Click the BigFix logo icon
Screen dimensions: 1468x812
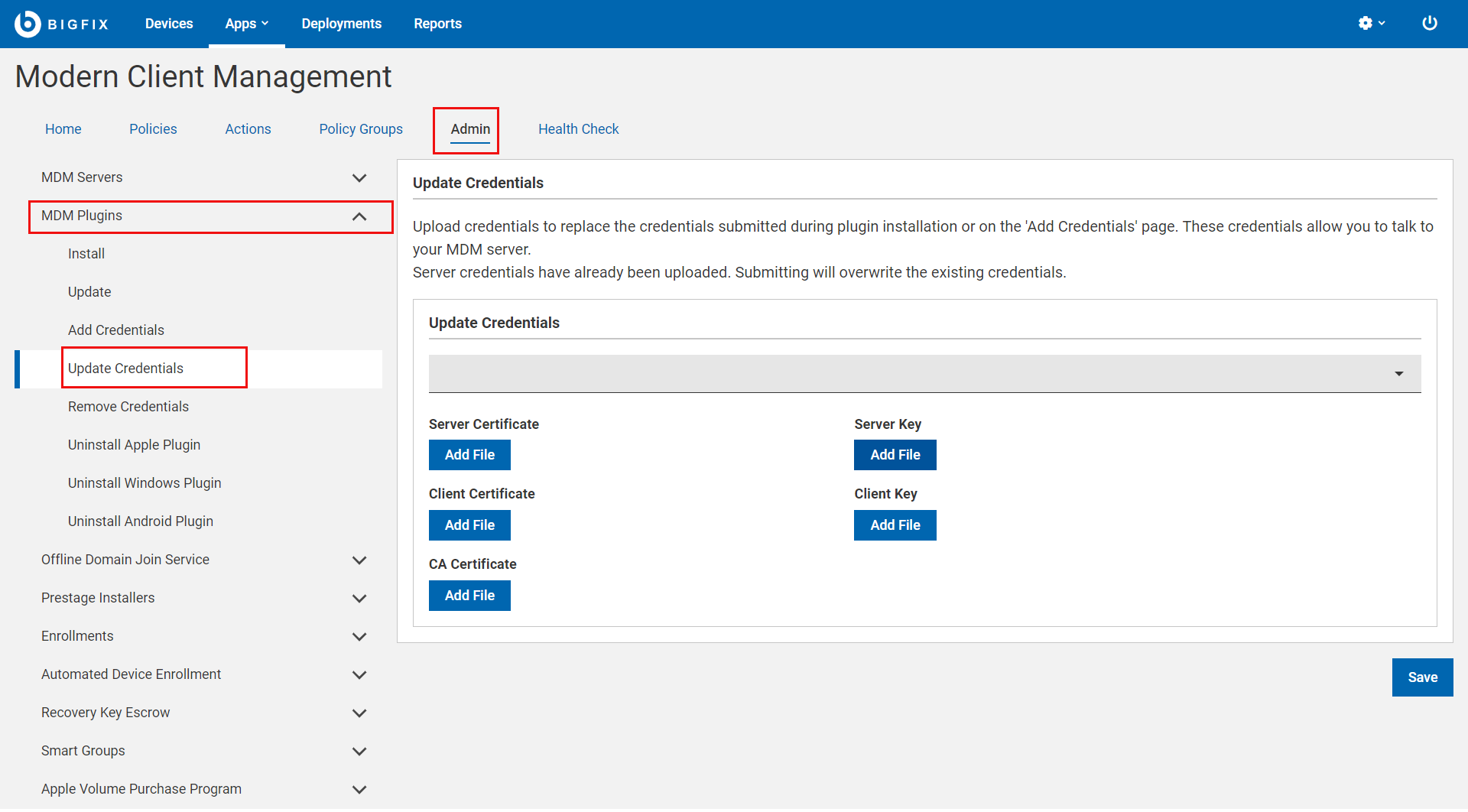pyautogui.click(x=28, y=24)
